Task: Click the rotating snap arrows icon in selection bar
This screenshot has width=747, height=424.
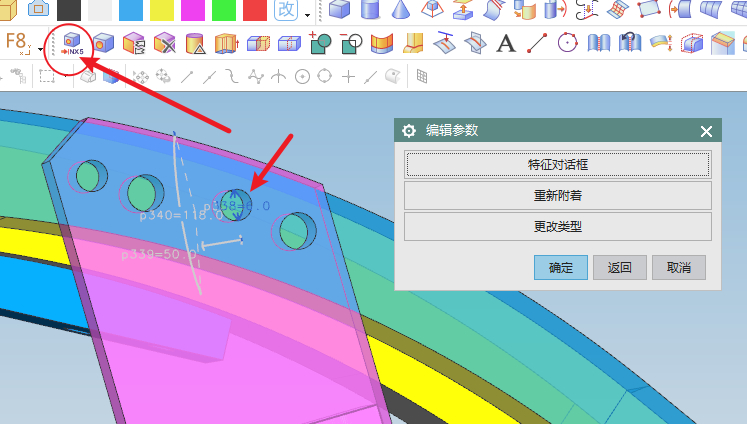Action: 163,76
